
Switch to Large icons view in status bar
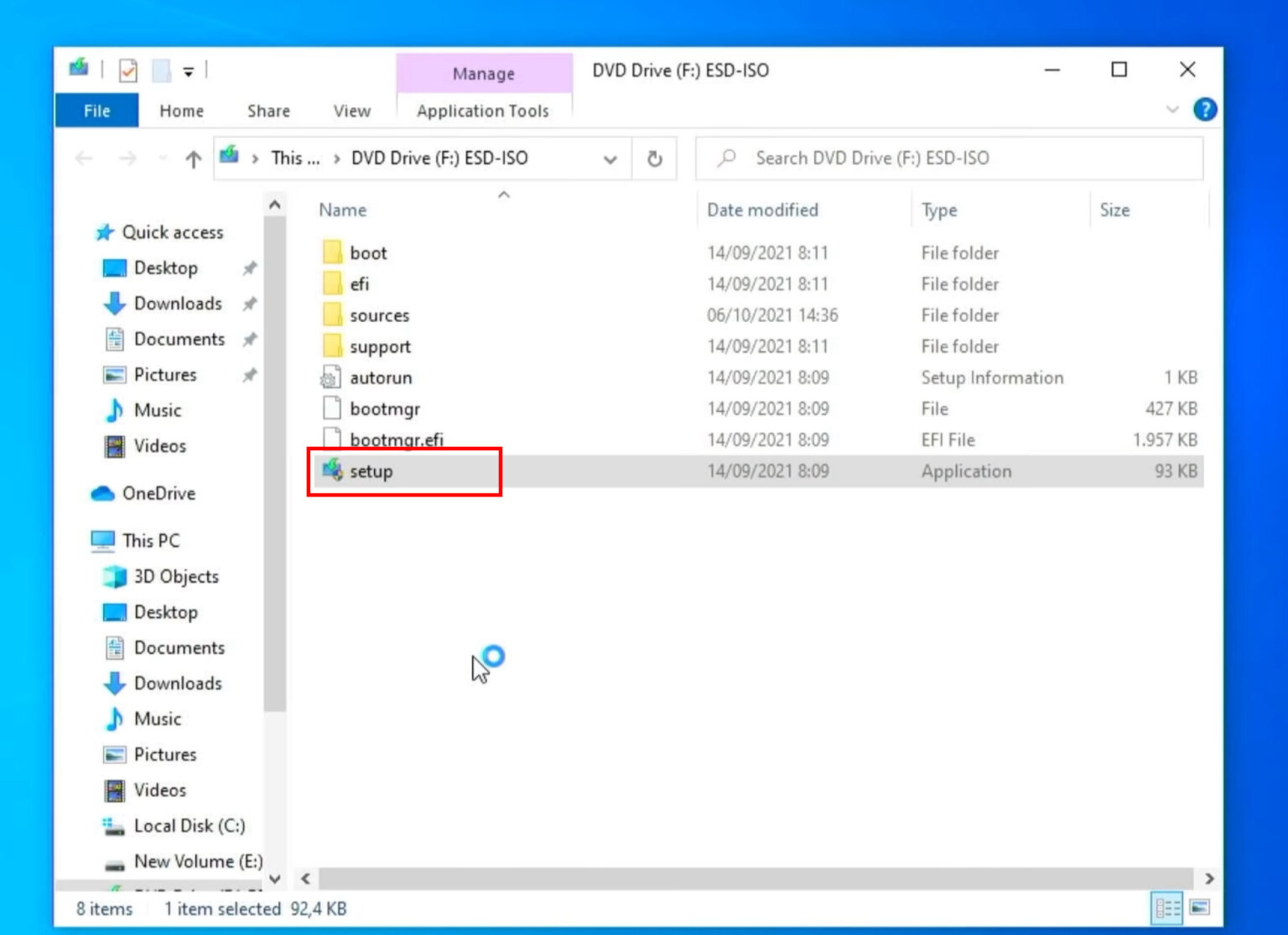[x=1200, y=908]
